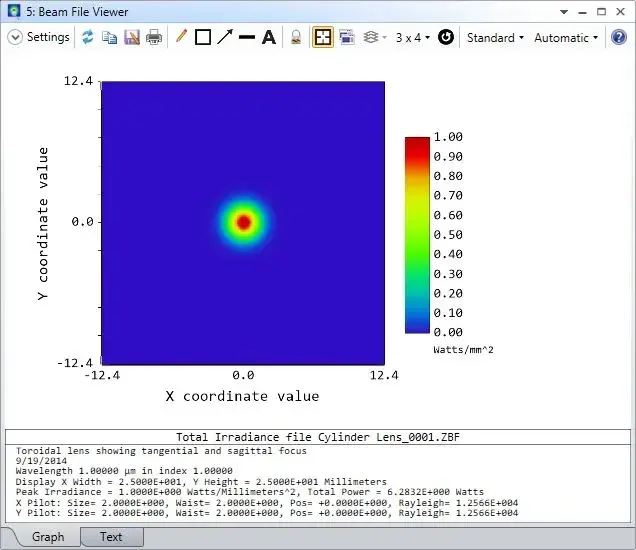Switch to the Text tab
The height and width of the screenshot is (550, 636).
coord(111,537)
